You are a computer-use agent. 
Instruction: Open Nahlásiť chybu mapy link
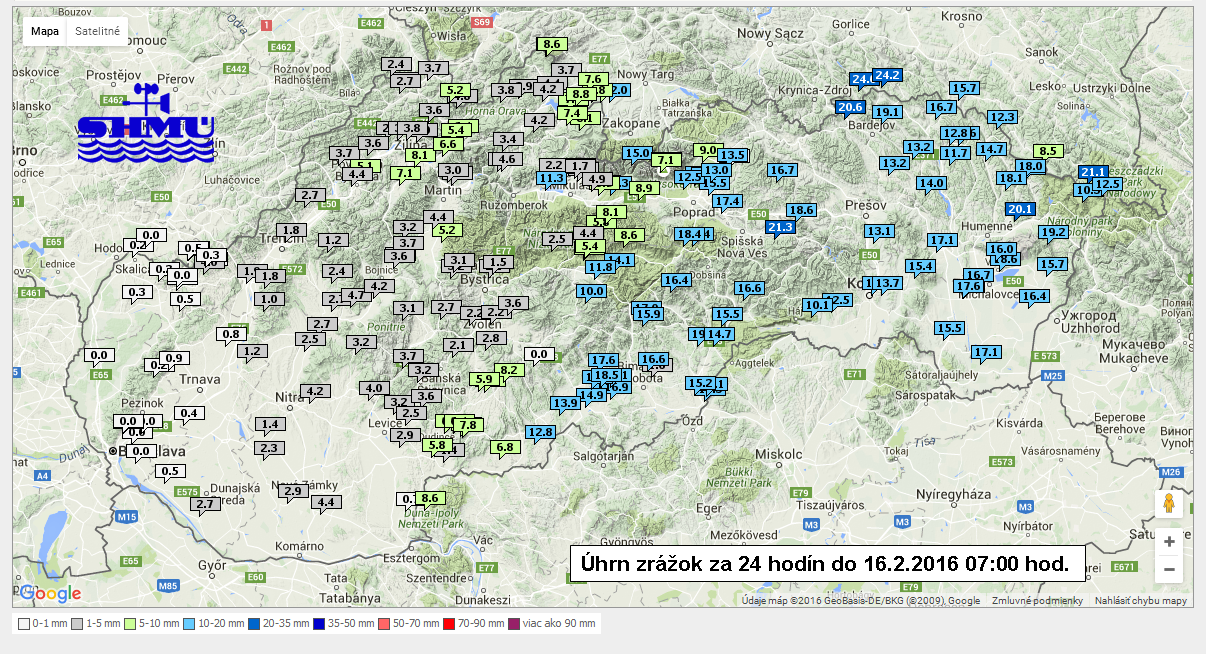[x=1140, y=601]
